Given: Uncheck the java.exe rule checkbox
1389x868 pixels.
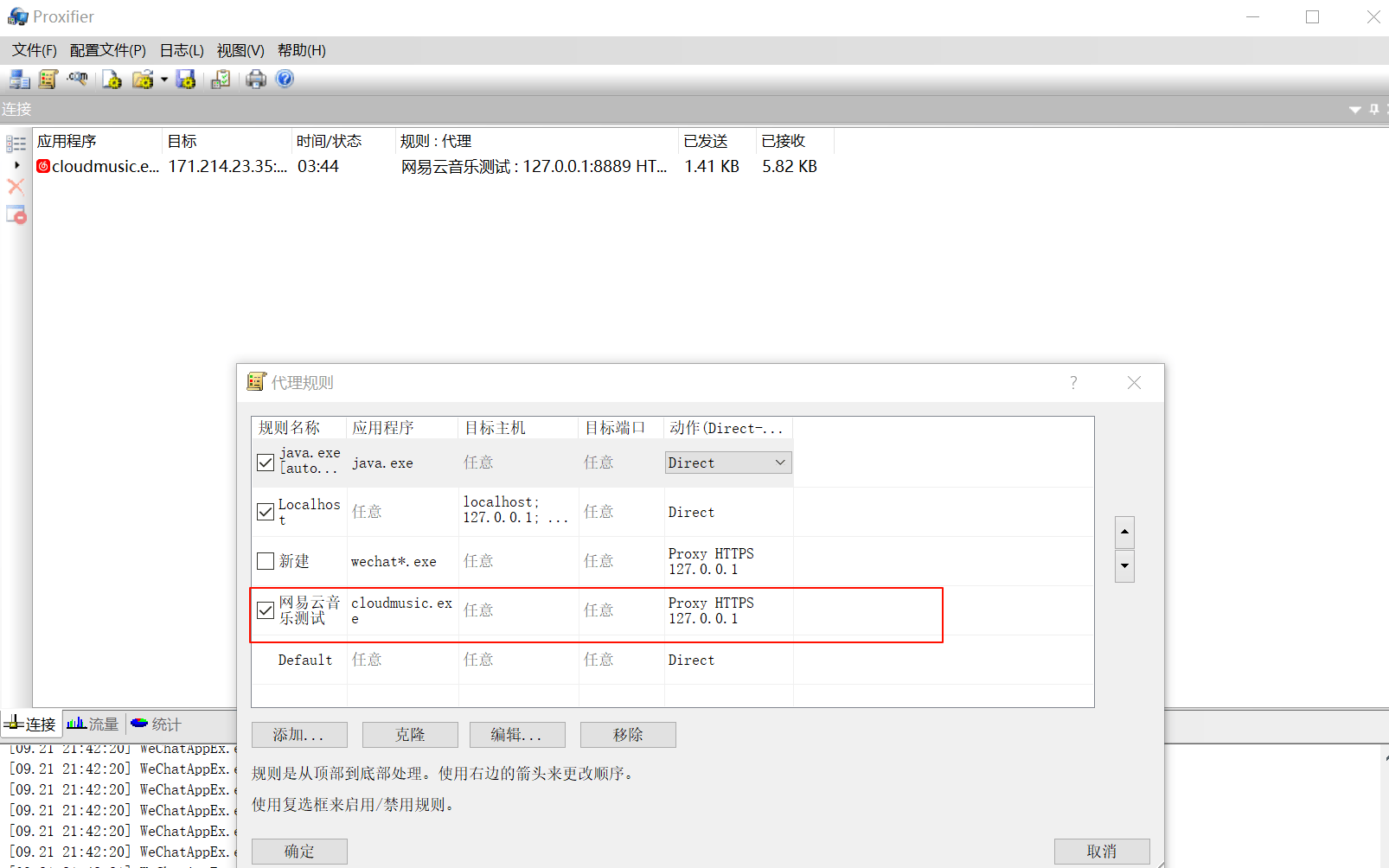Looking at the screenshot, I should [x=266, y=463].
